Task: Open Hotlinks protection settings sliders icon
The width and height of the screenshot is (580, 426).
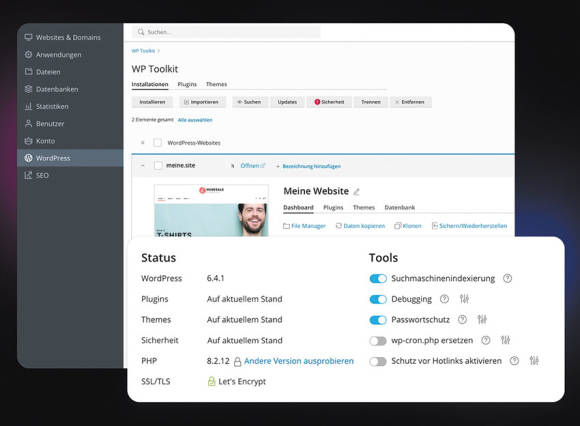Action: pyautogui.click(x=534, y=361)
